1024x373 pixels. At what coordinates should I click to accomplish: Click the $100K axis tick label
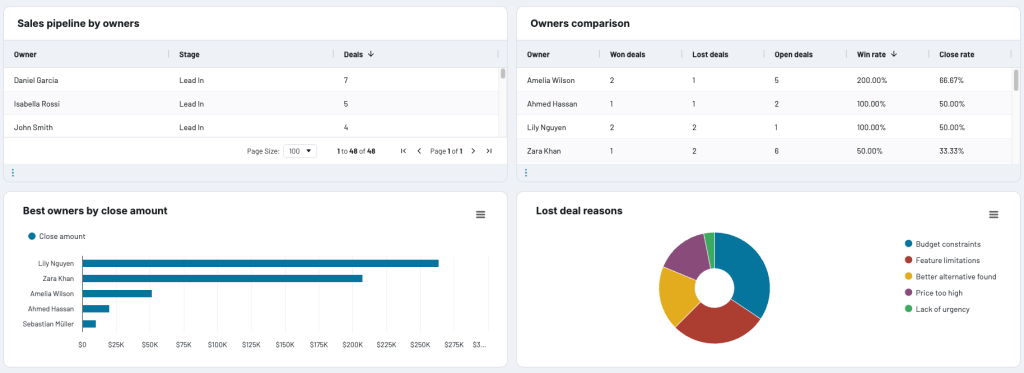coord(217,344)
